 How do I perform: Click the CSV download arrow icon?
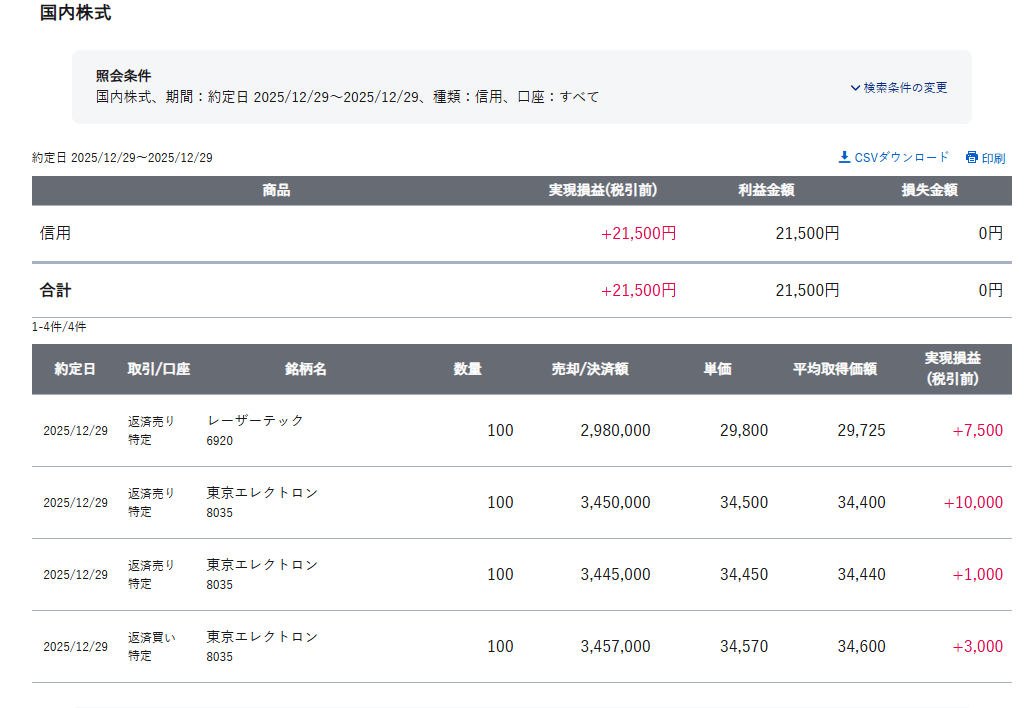click(x=844, y=157)
